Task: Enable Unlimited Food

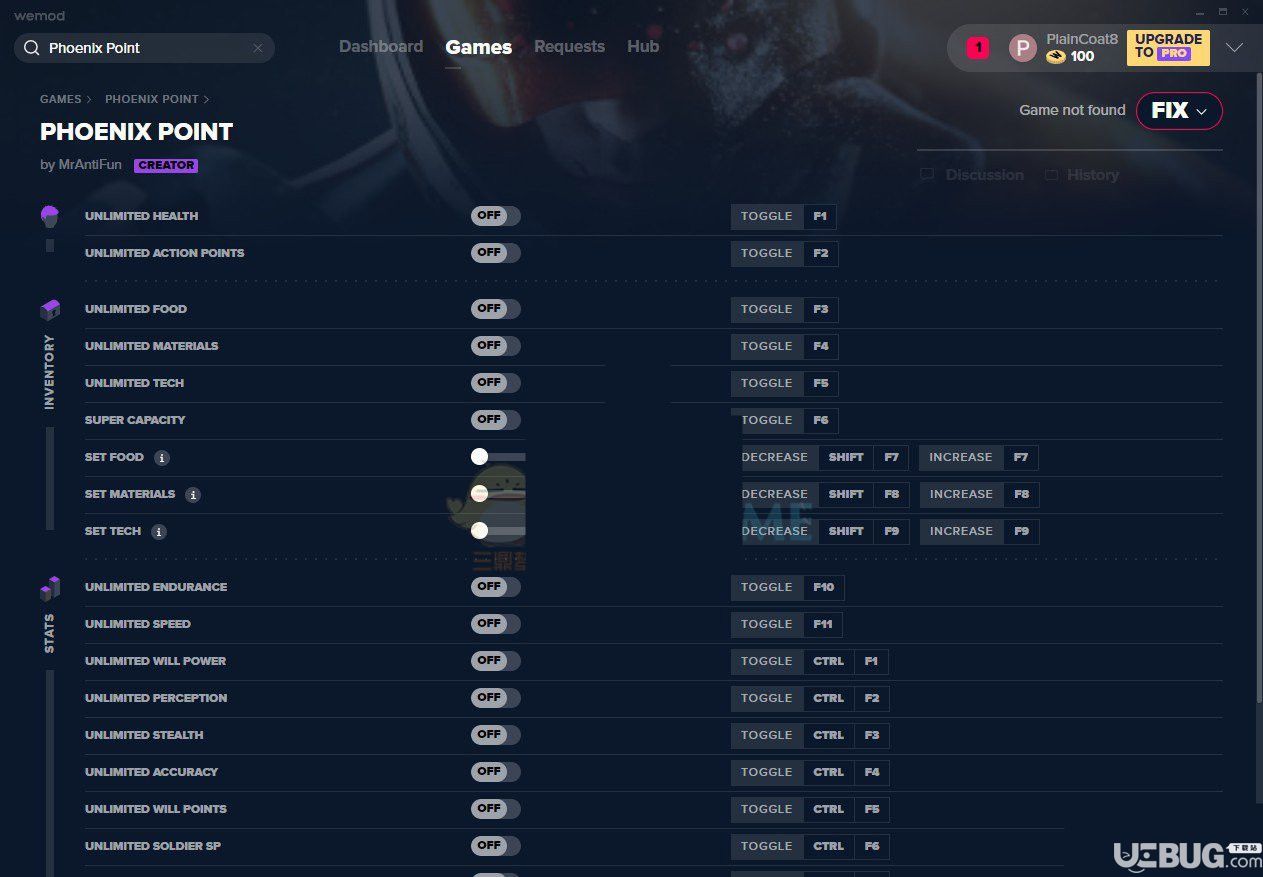Action: click(496, 309)
